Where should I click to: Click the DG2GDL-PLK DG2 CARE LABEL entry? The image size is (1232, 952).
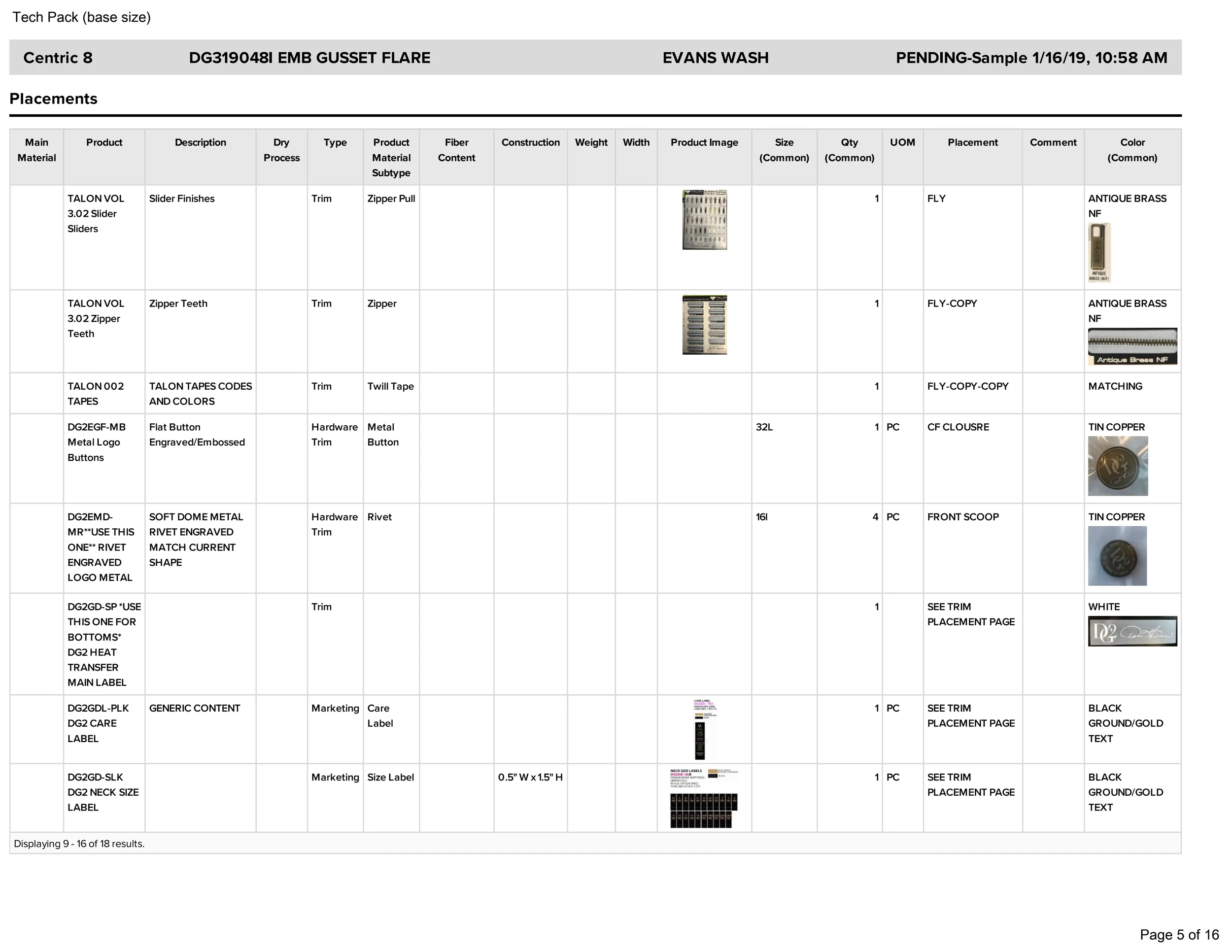pos(98,723)
